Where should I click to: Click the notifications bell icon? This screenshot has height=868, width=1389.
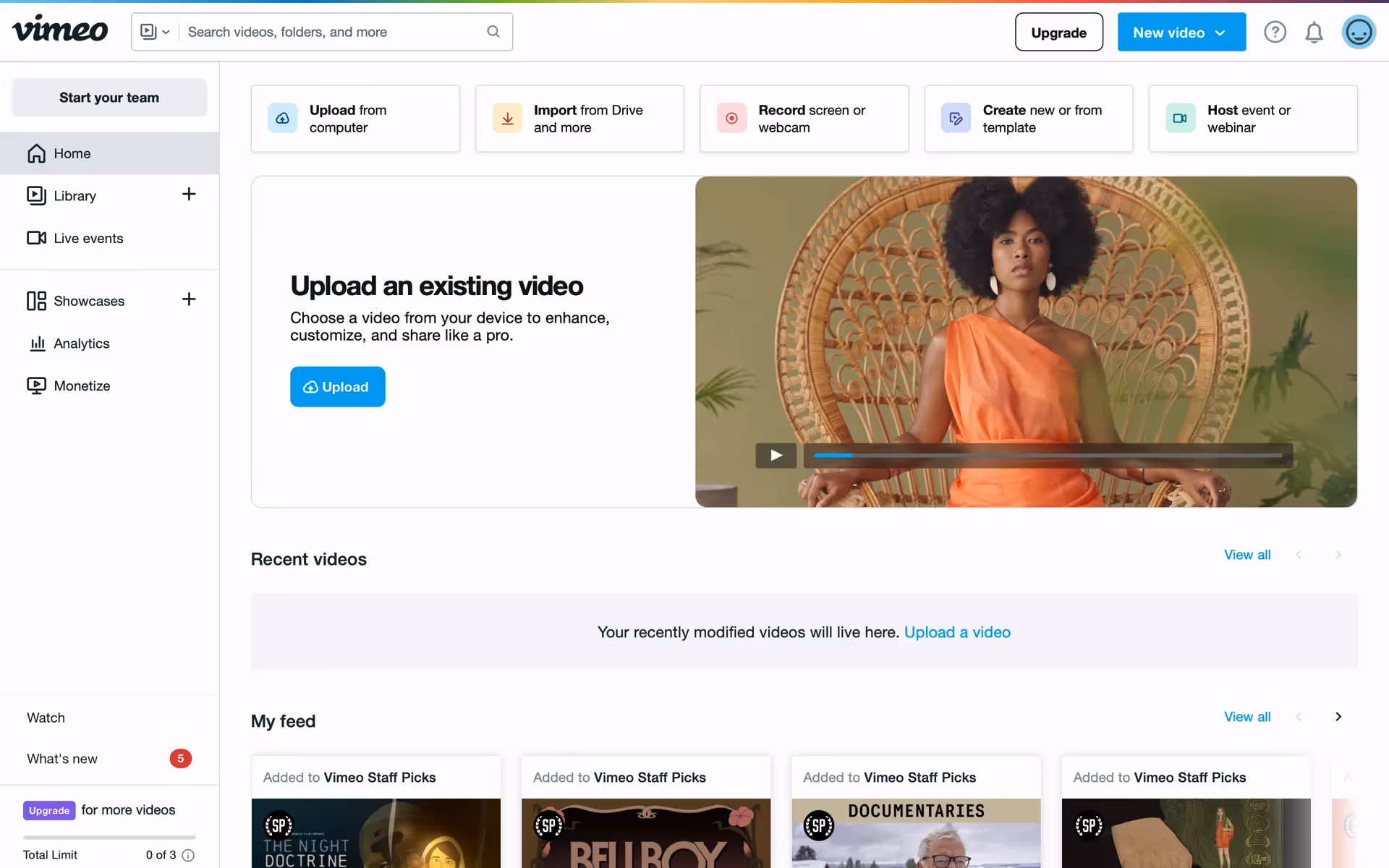pos(1314,33)
